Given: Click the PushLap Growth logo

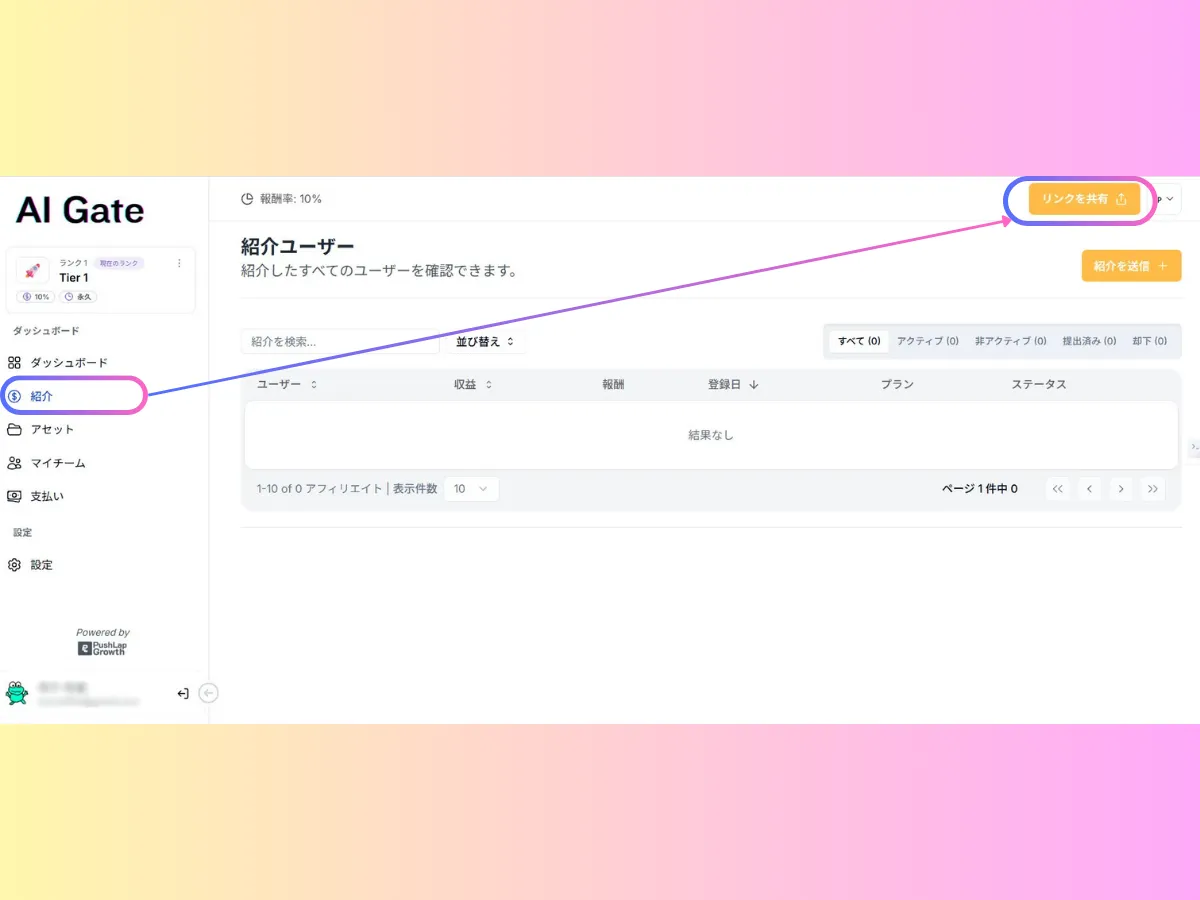Looking at the screenshot, I should (103, 649).
